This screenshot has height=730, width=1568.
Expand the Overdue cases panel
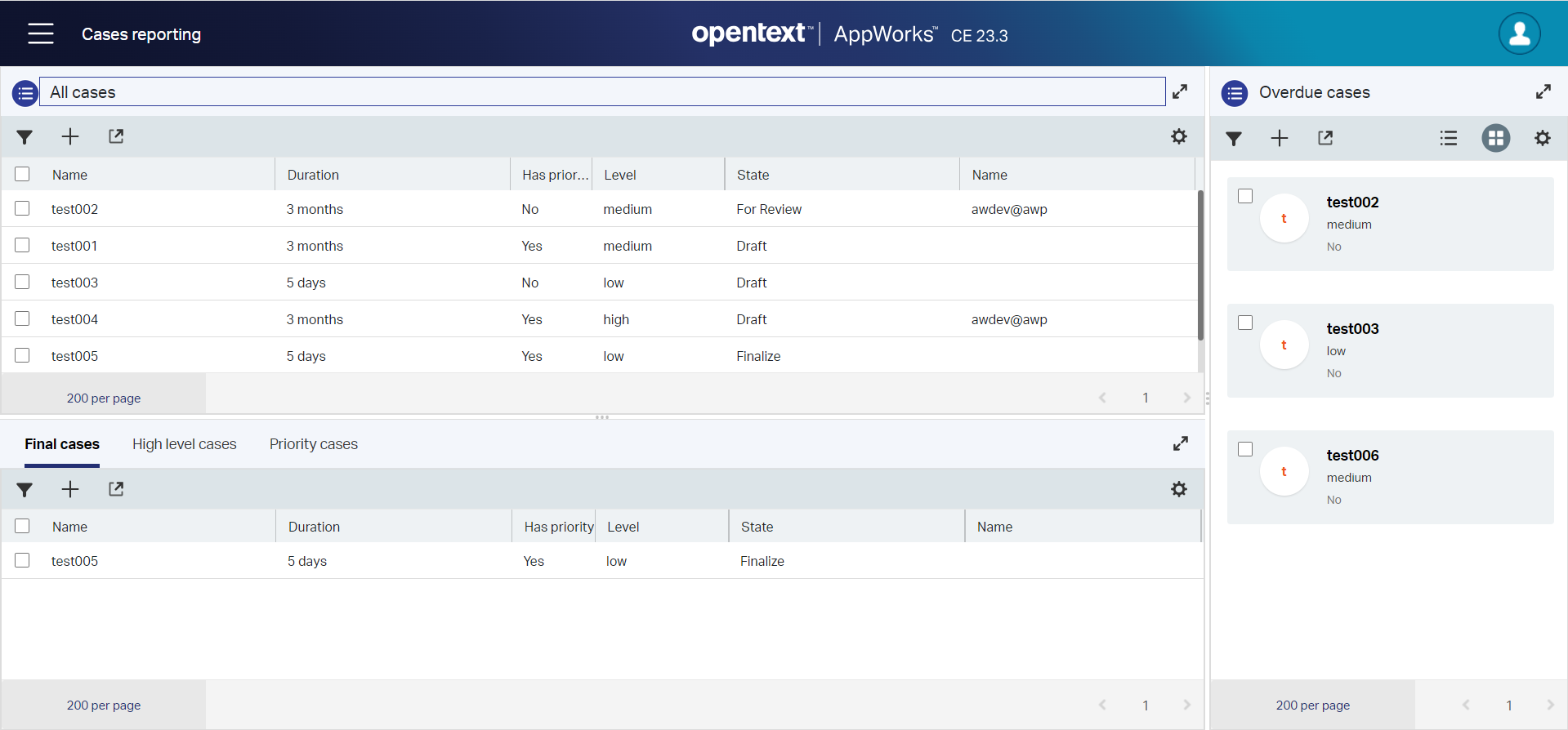click(1543, 92)
